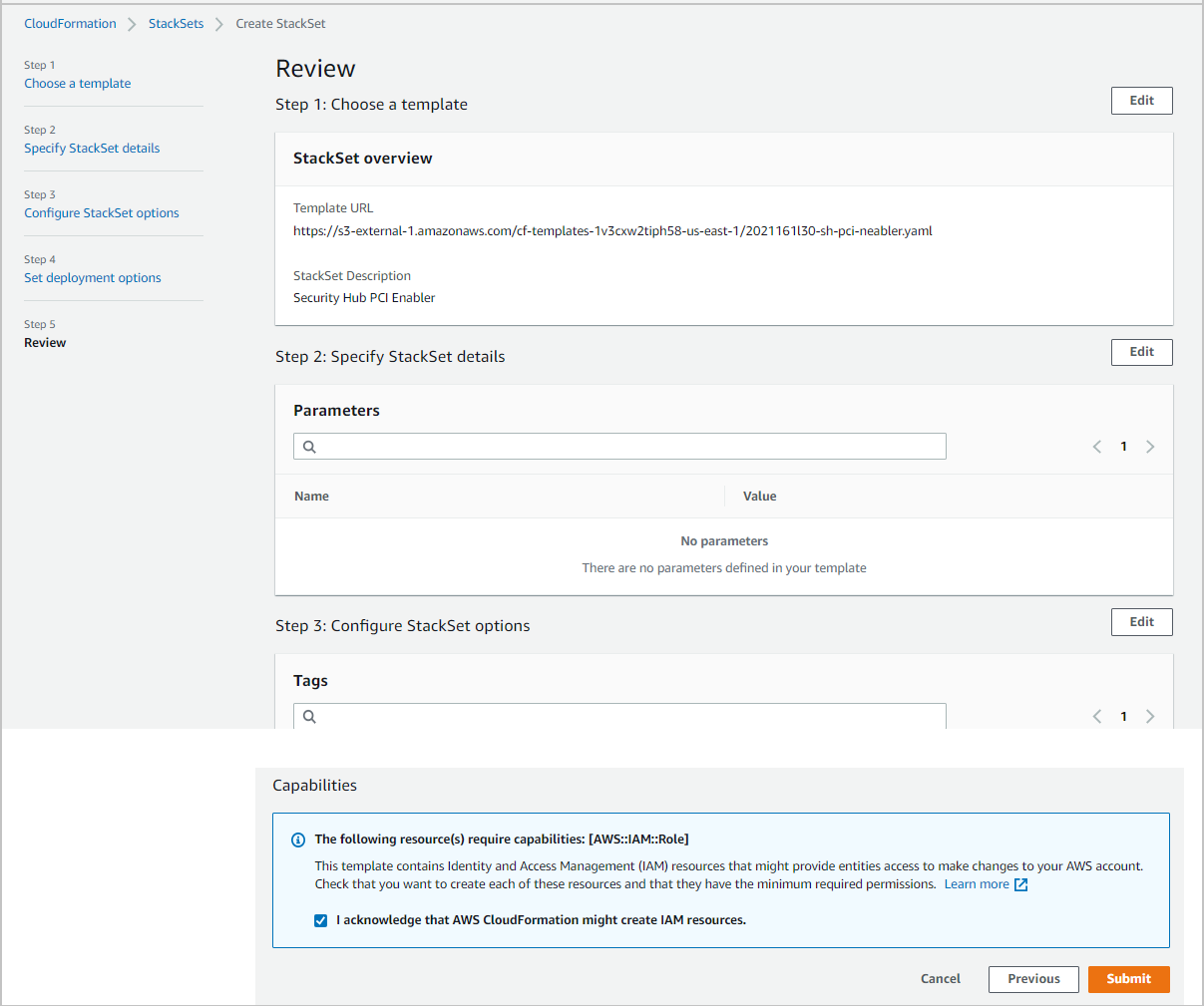Screen dimensions: 1204x1006
Task: Uncheck the IAM resources acknowledgment checkbox
Action: [x=320, y=919]
